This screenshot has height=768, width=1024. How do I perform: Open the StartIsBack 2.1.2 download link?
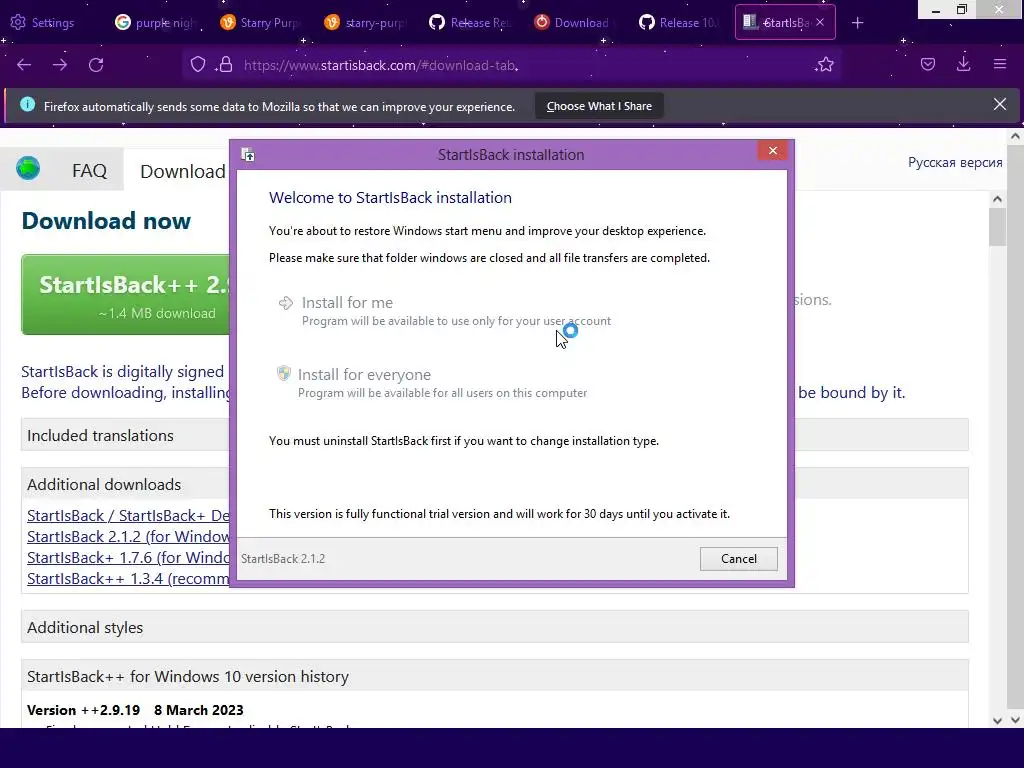128,536
